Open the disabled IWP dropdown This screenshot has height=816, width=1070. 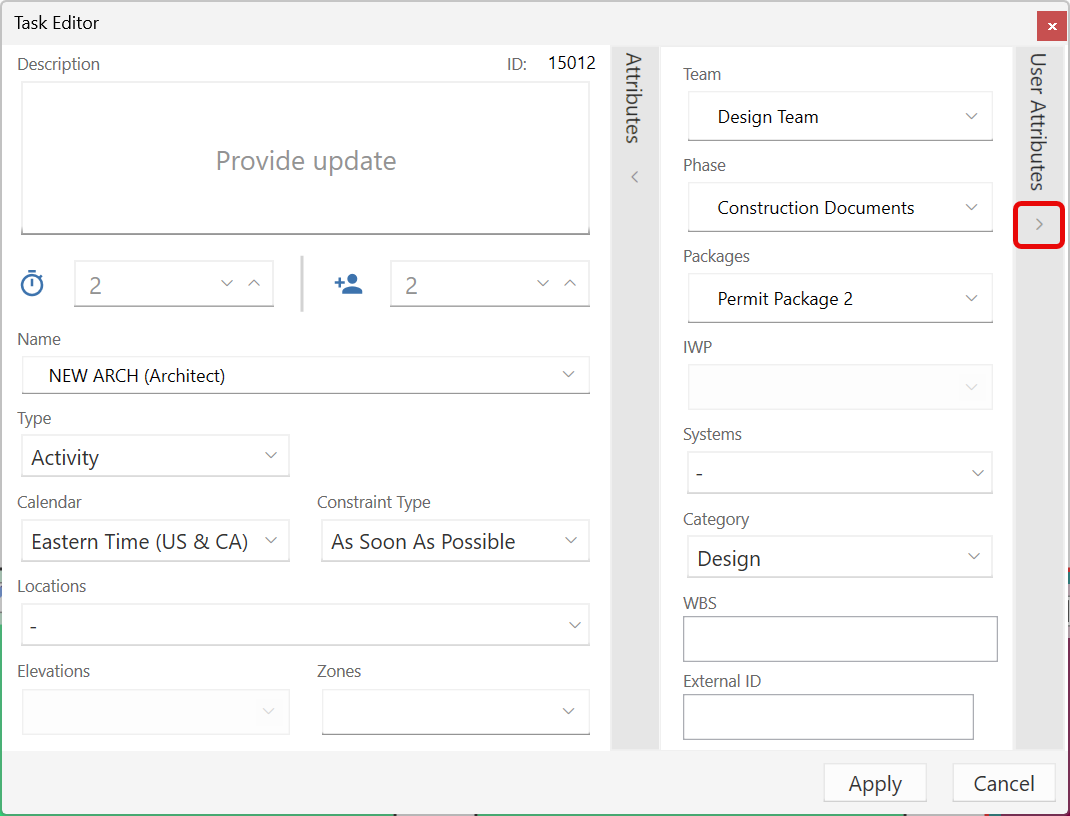pos(840,387)
